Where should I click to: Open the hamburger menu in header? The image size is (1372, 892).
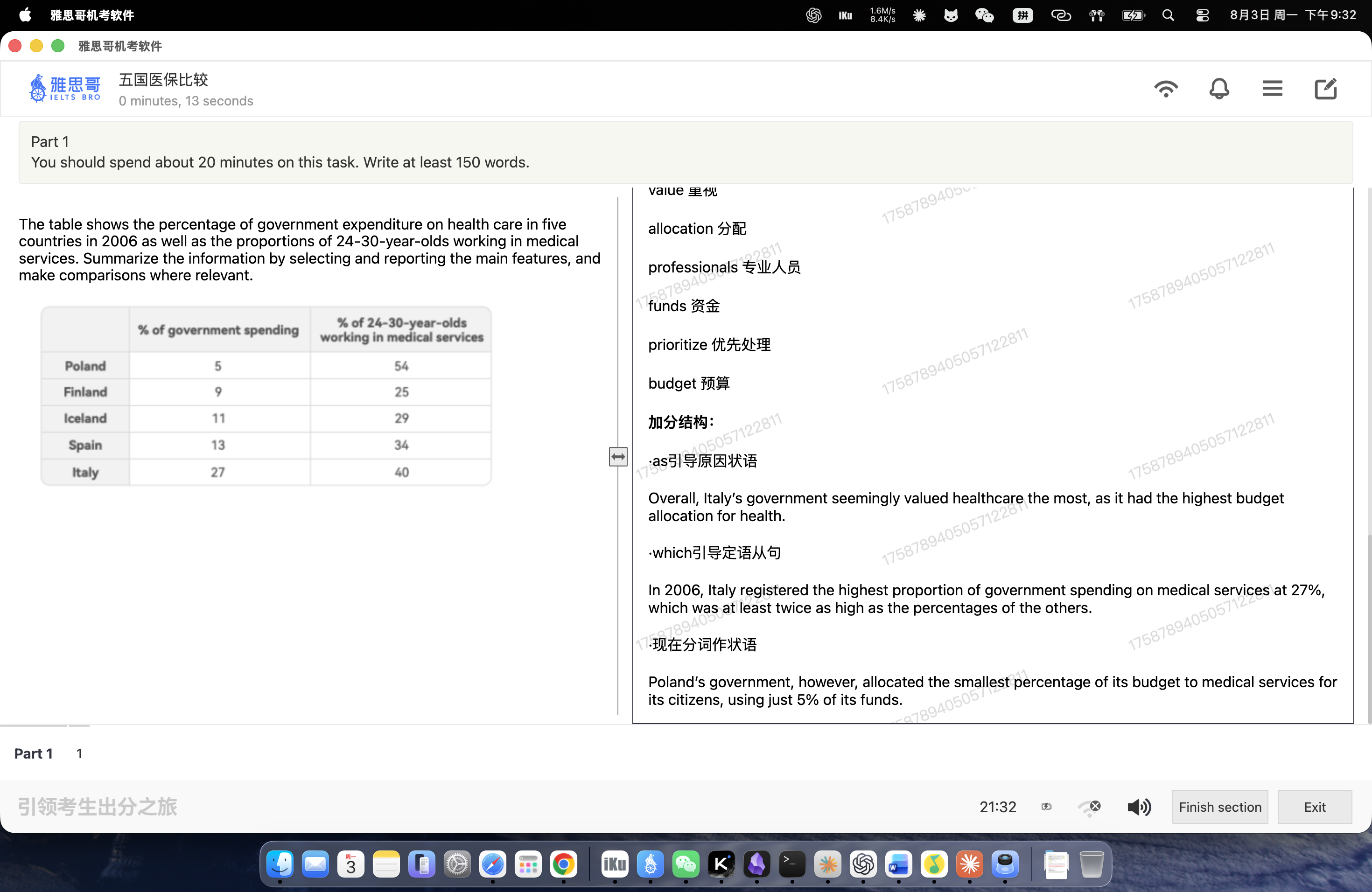pos(1272,89)
